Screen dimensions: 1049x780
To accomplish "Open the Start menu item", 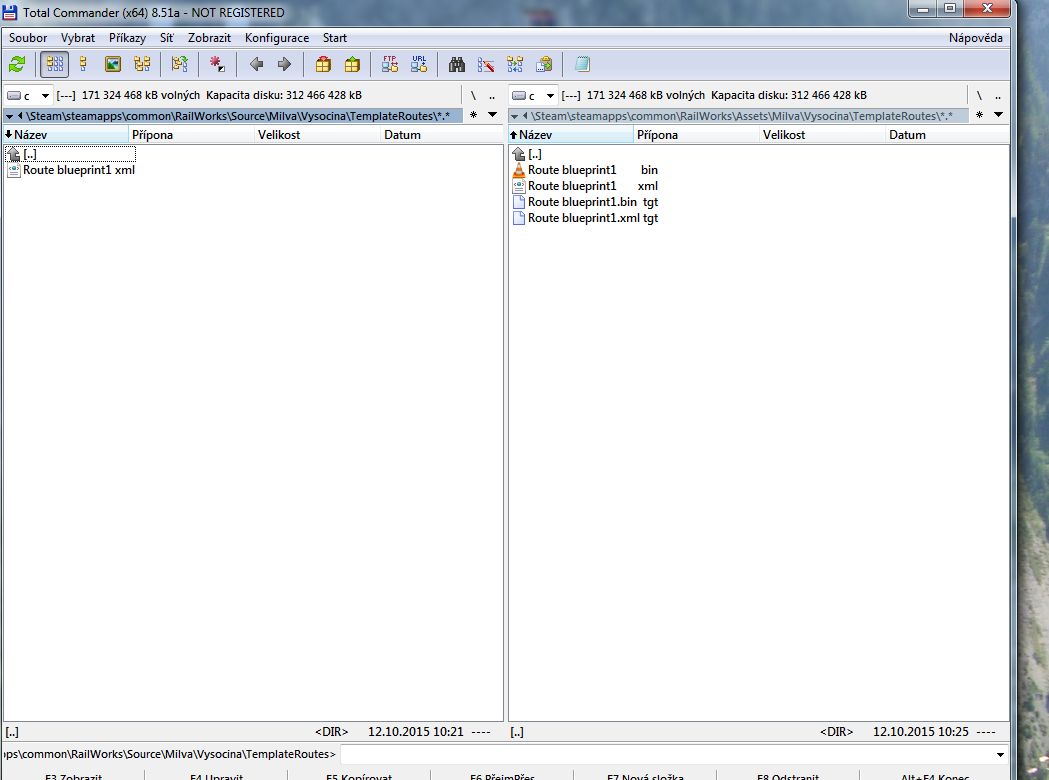I will click(335, 38).
